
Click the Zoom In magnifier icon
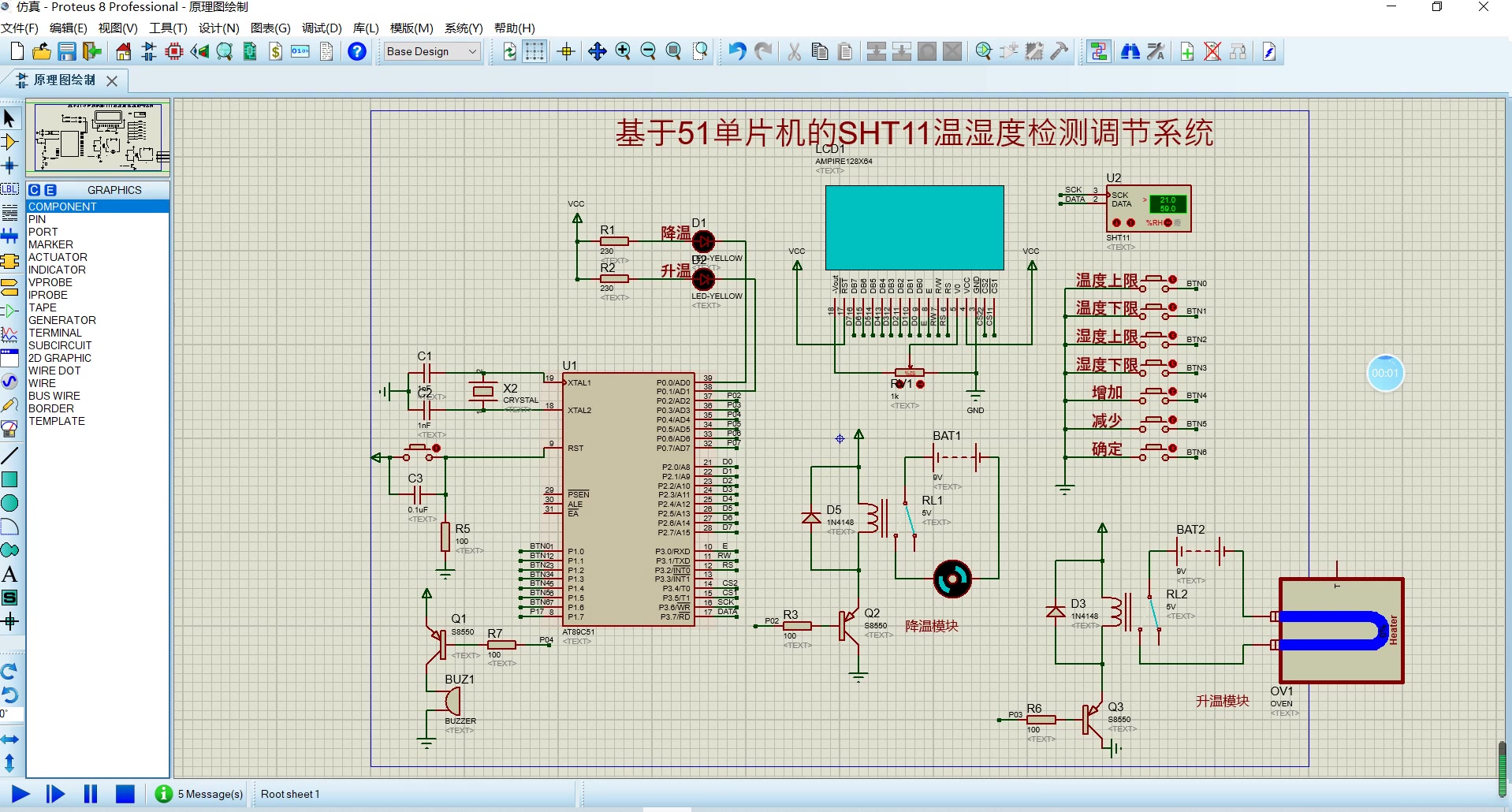pos(623,52)
